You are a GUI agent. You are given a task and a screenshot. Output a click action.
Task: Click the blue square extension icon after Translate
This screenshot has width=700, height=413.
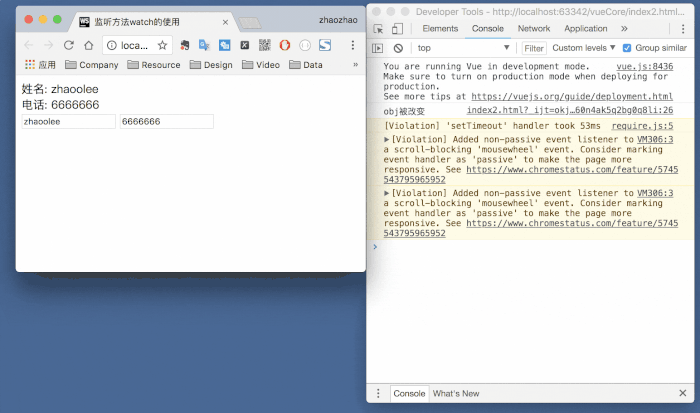[225, 45]
